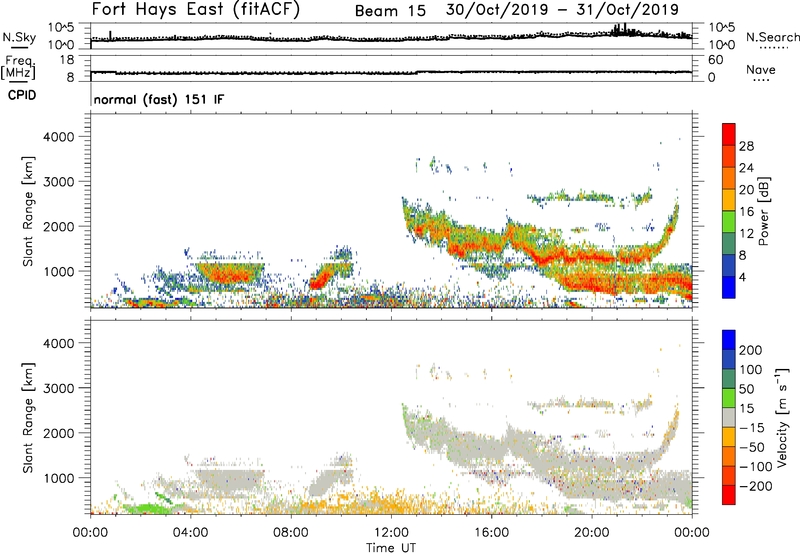
Task: Click the "60" tick on the Nave axis
Action: (716, 60)
